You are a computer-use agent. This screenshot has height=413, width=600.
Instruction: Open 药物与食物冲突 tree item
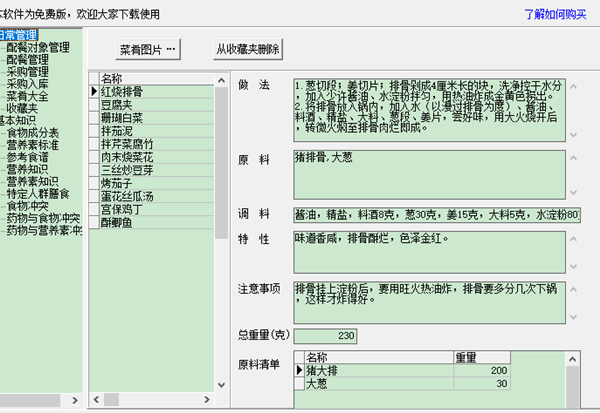point(44,218)
